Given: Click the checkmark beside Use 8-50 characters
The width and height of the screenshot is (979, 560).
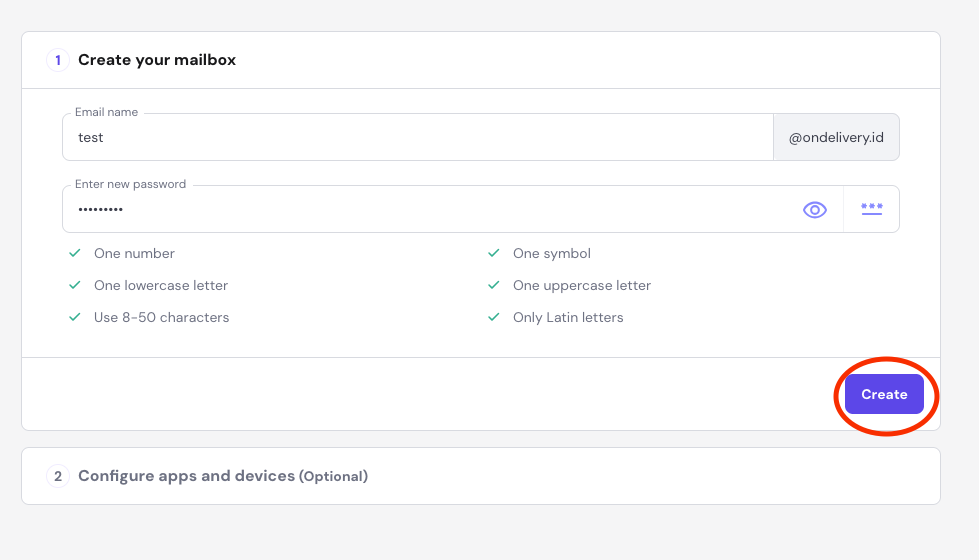Looking at the screenshot, I should point(74,318).
